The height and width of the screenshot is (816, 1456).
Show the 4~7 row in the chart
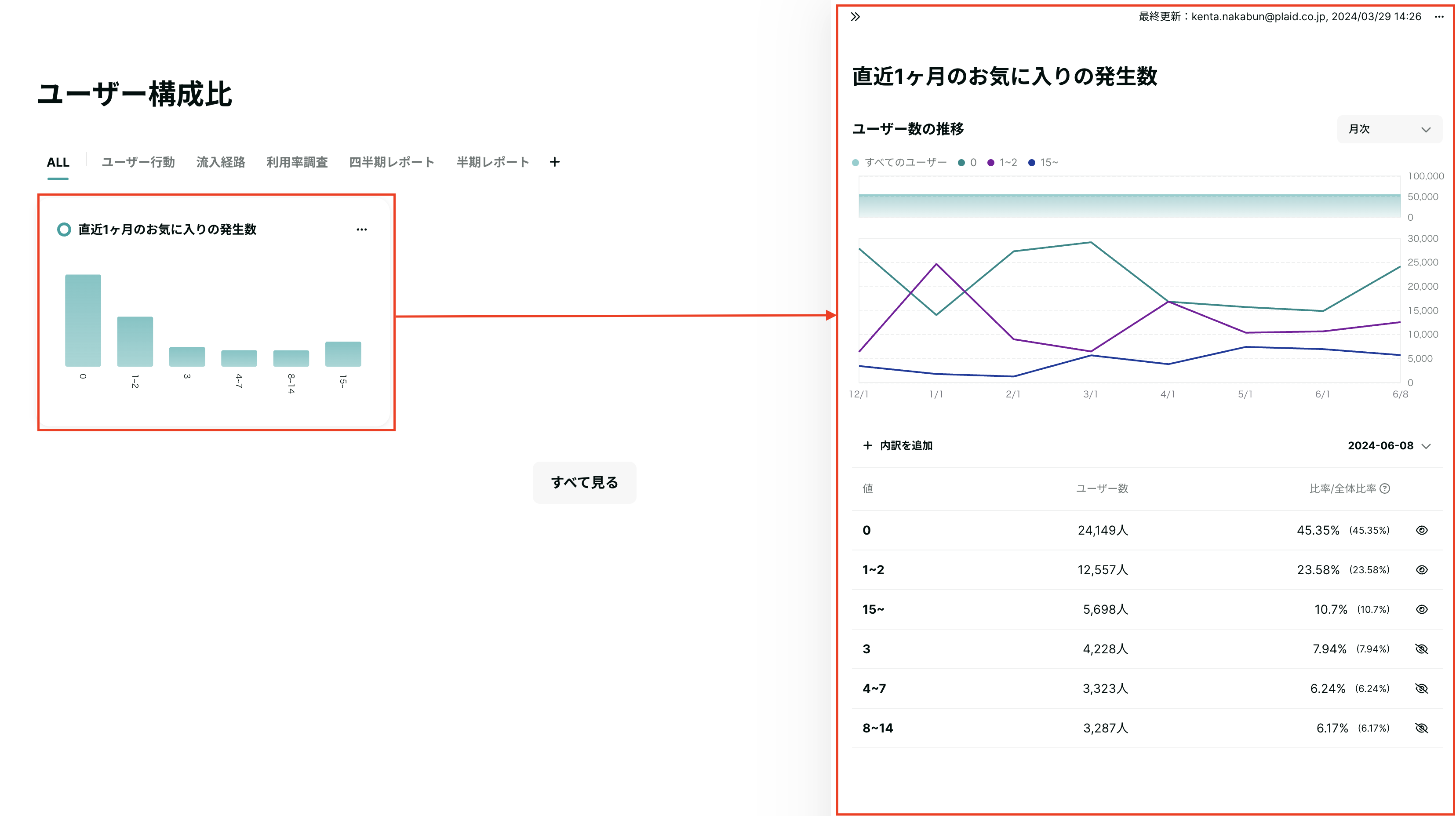(x=1422, y=689)
